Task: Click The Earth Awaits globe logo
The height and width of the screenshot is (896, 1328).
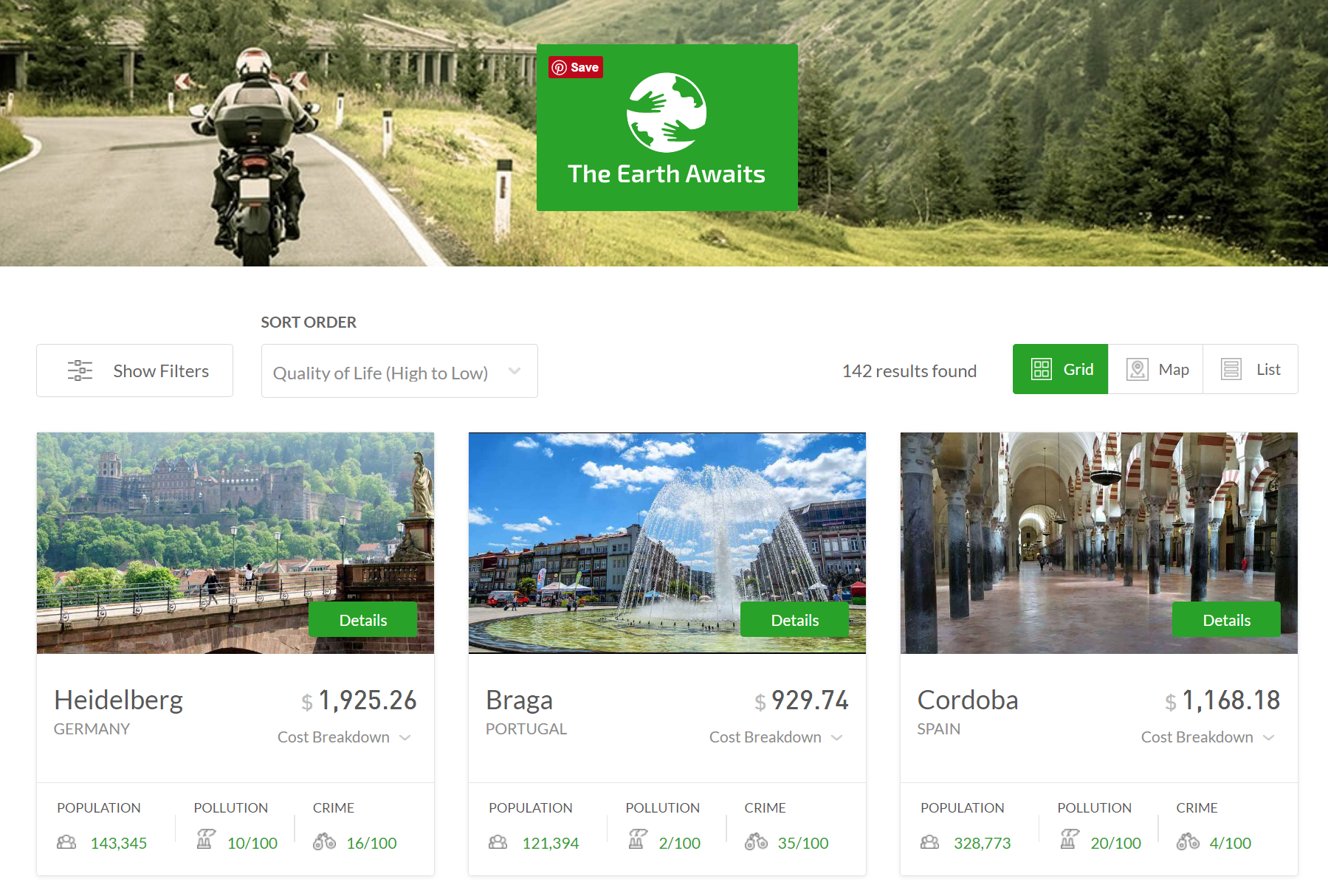Action: 667,112
